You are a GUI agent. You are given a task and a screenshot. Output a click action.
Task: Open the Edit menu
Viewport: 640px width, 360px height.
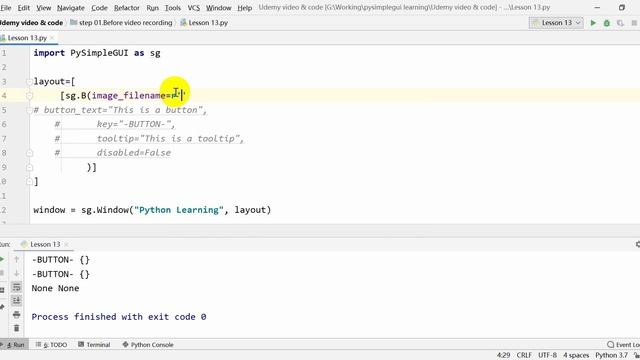[x=23, y=8]
